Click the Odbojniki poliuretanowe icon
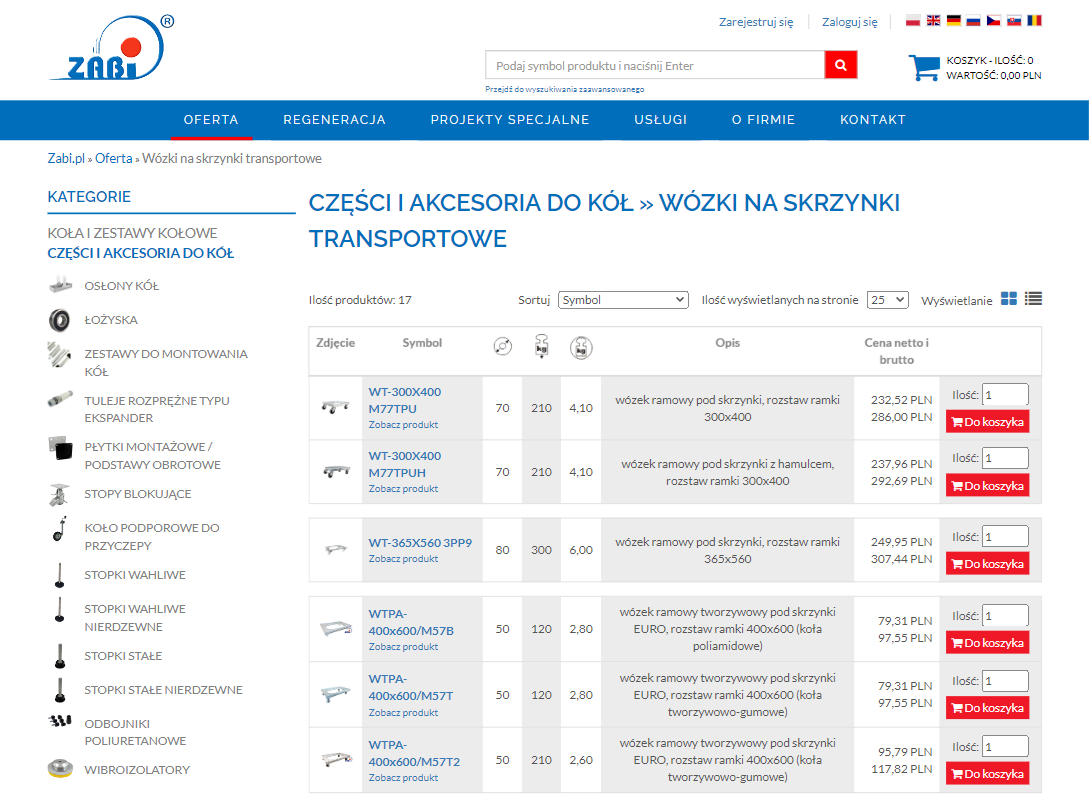 [60, 720]
